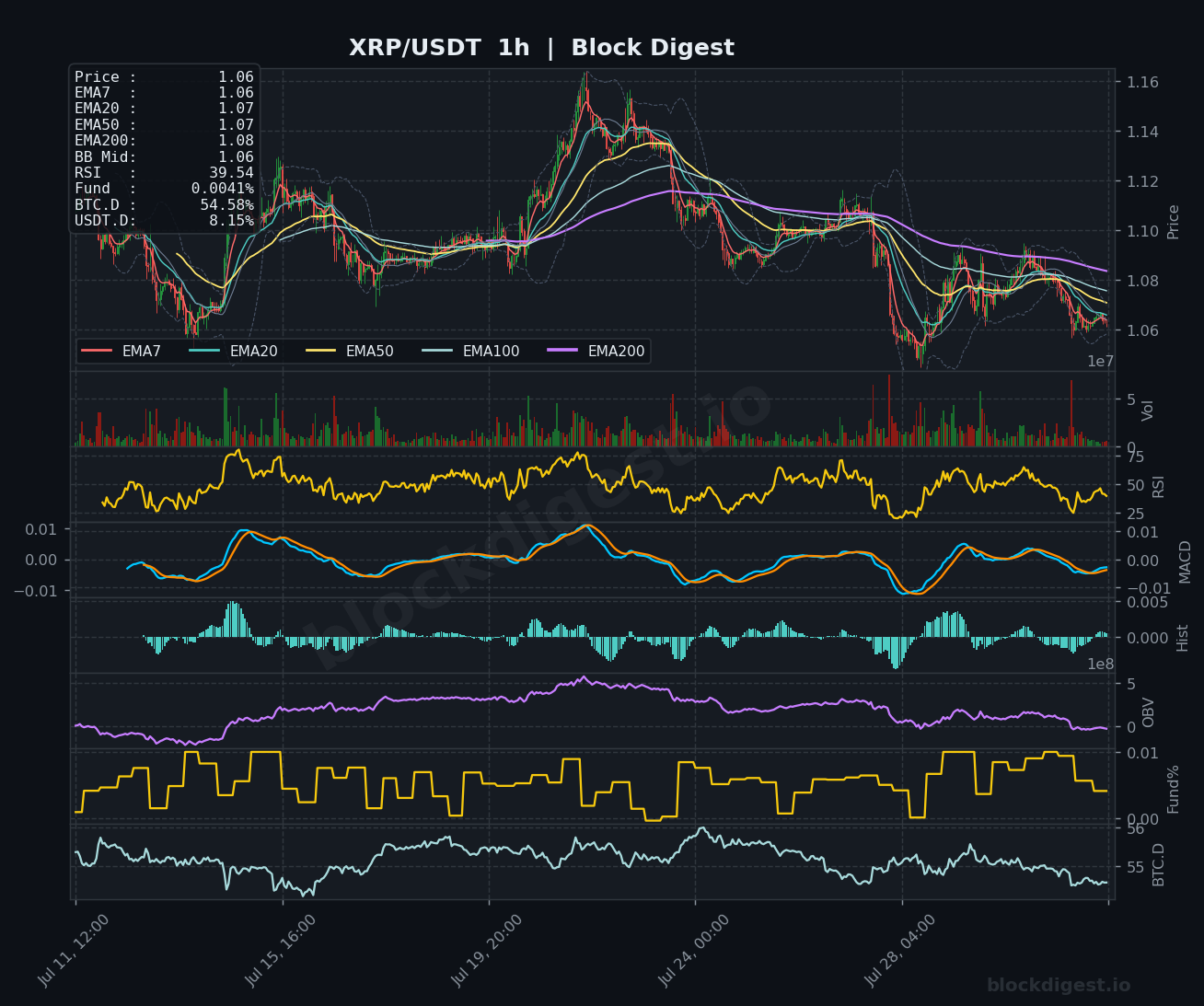The image size is (1204, 1006).
Task: Select the EMA200 legend entry
Action: tap(596, 351)
